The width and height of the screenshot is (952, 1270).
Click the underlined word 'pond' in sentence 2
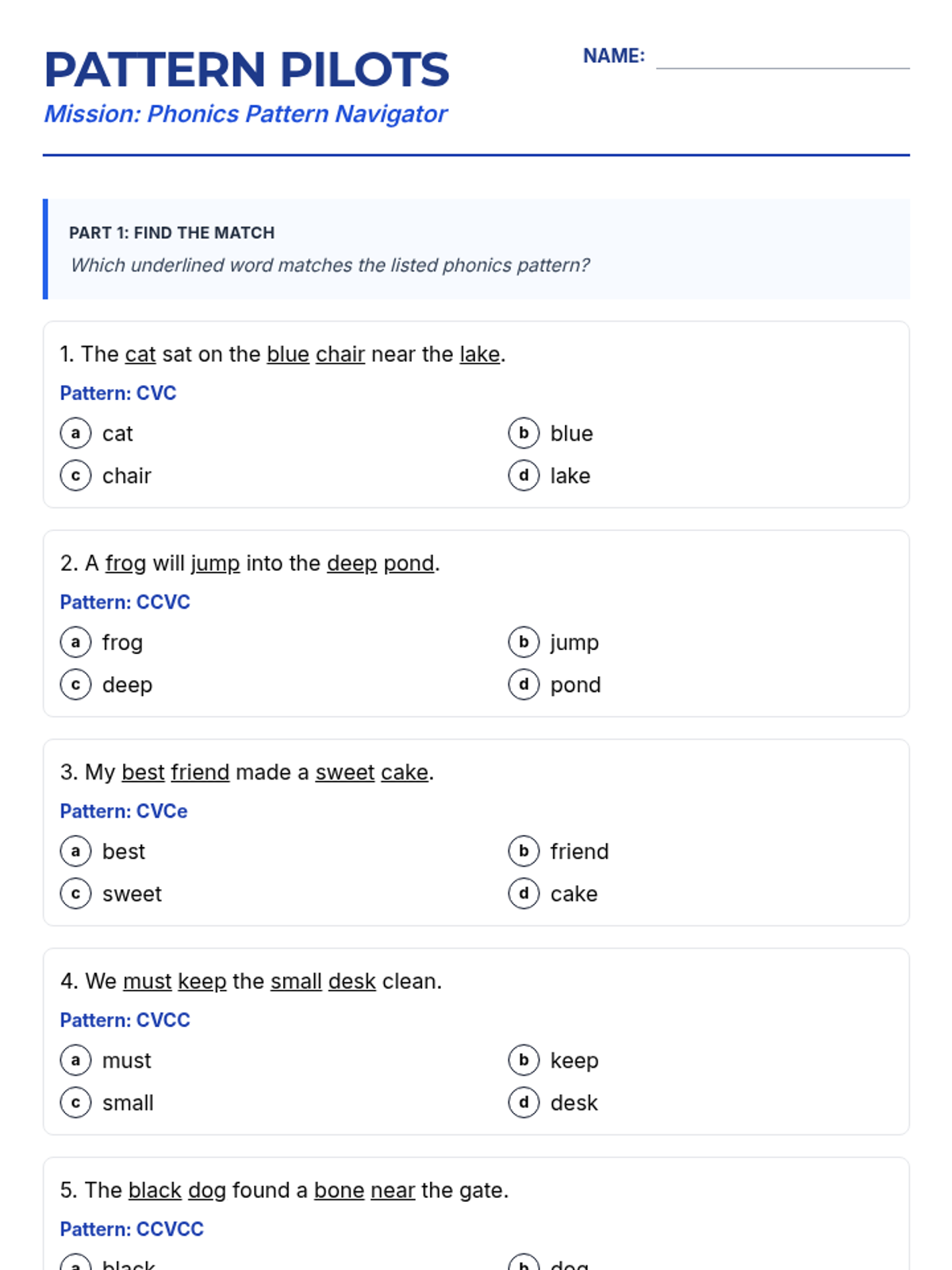coord(409,564)
